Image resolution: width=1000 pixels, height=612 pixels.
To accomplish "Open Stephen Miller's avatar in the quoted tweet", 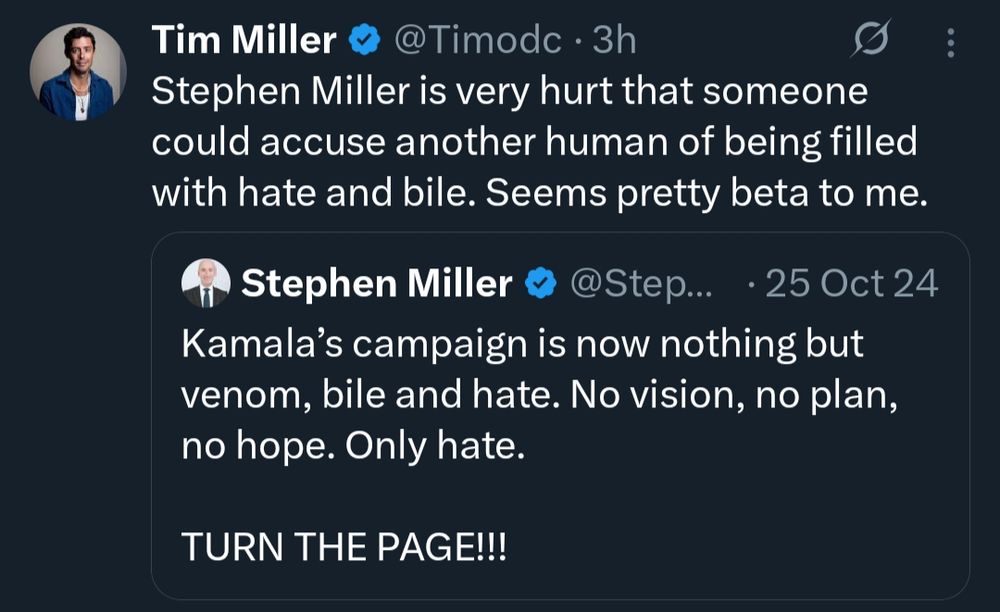I will tap(205, 283).
